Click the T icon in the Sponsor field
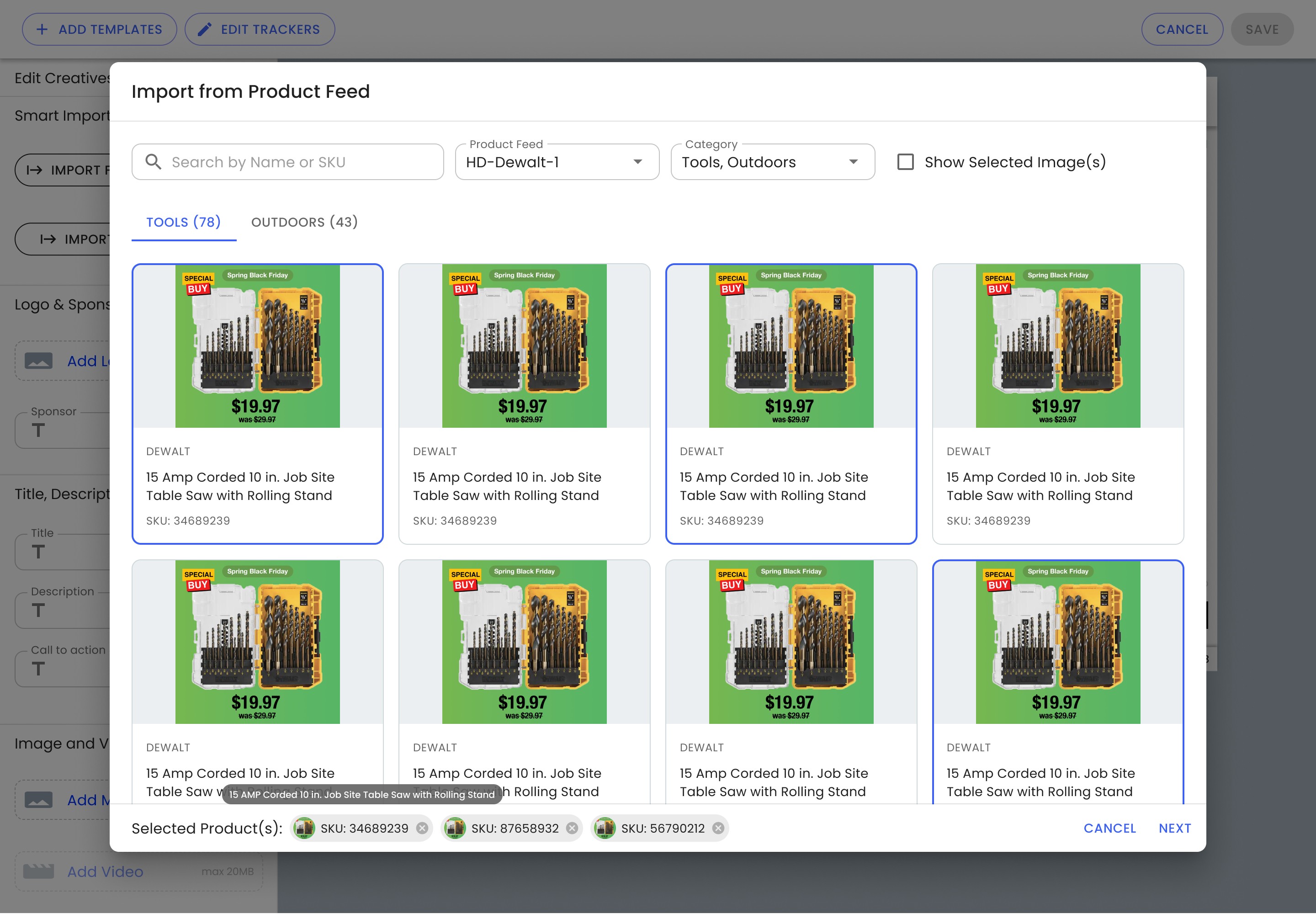The height and width of the screenshot is (914, 1316). [x=38, y=430]
